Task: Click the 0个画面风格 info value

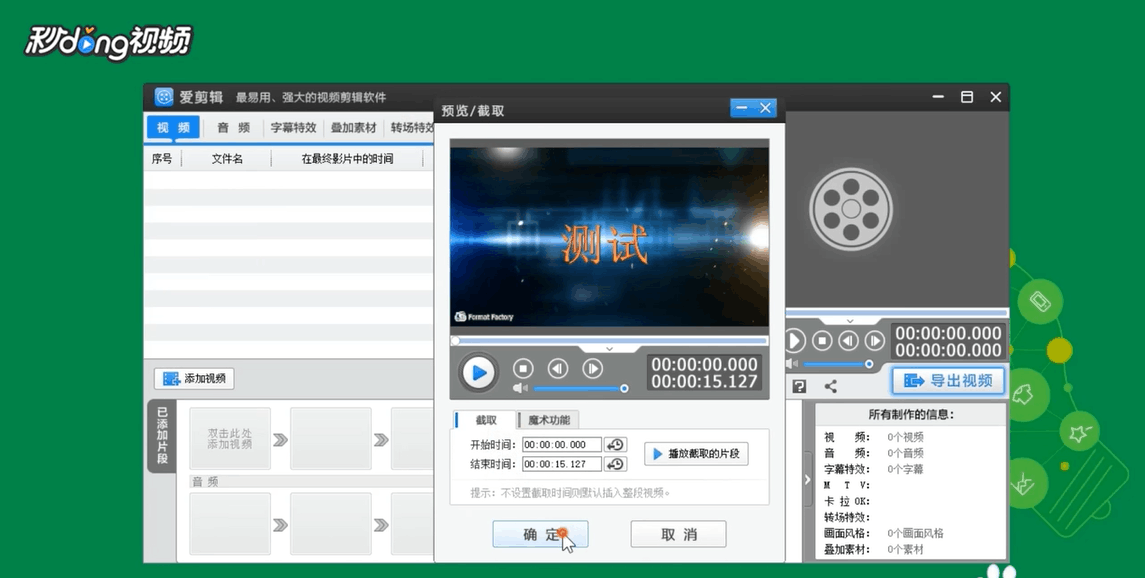Action: point(916,533)
